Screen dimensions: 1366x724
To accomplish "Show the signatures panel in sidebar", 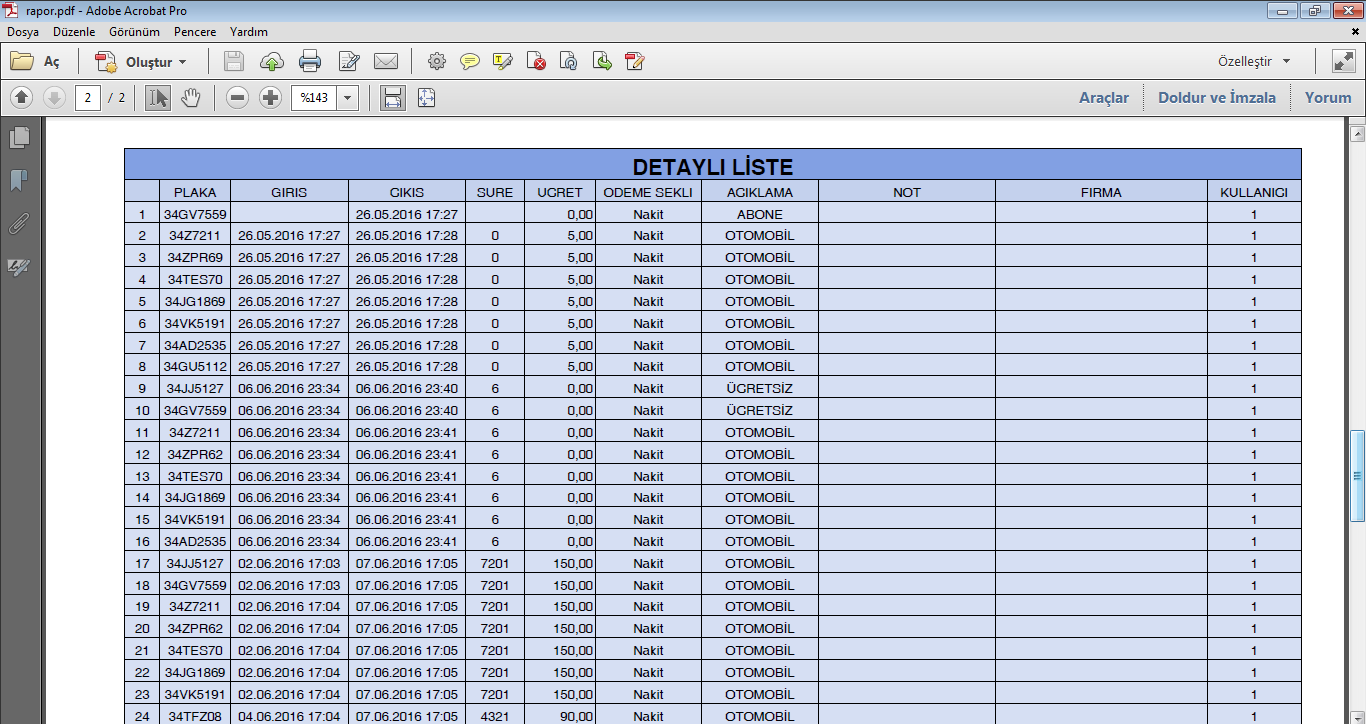I will (x=19, y=267).
